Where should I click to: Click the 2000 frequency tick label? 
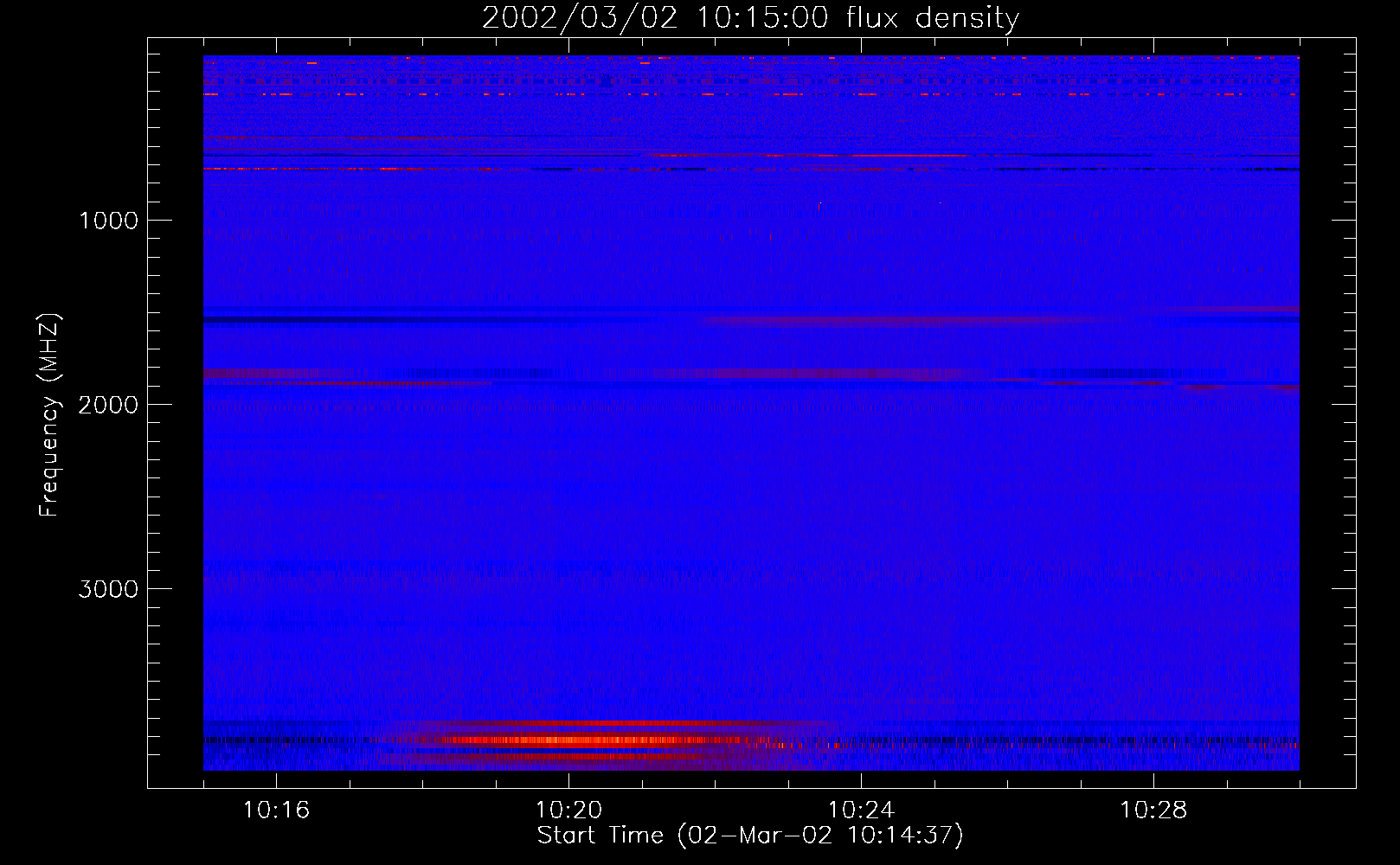tap(108, 405)
